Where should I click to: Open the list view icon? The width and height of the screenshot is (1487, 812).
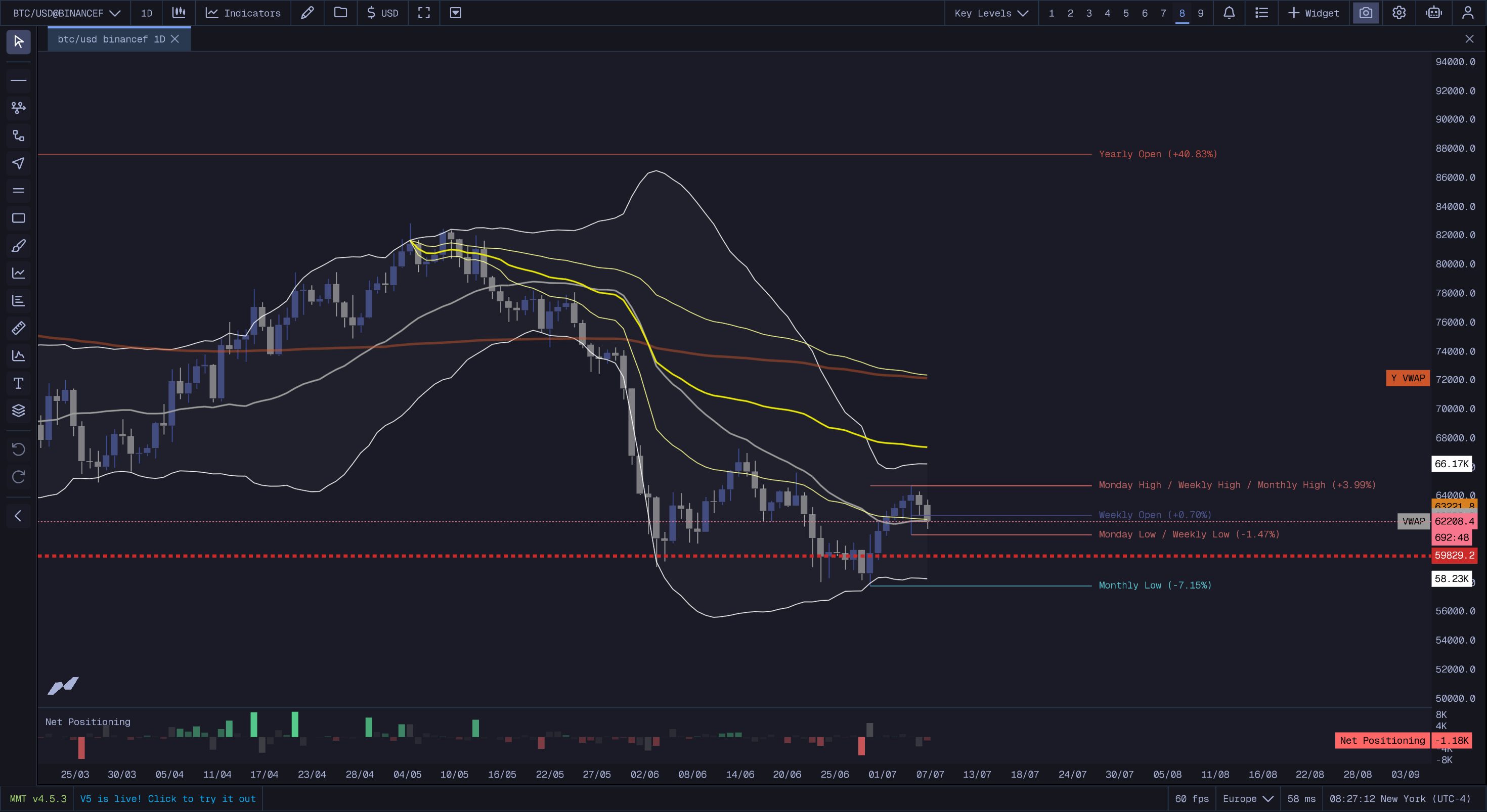tap(1262, 13)
